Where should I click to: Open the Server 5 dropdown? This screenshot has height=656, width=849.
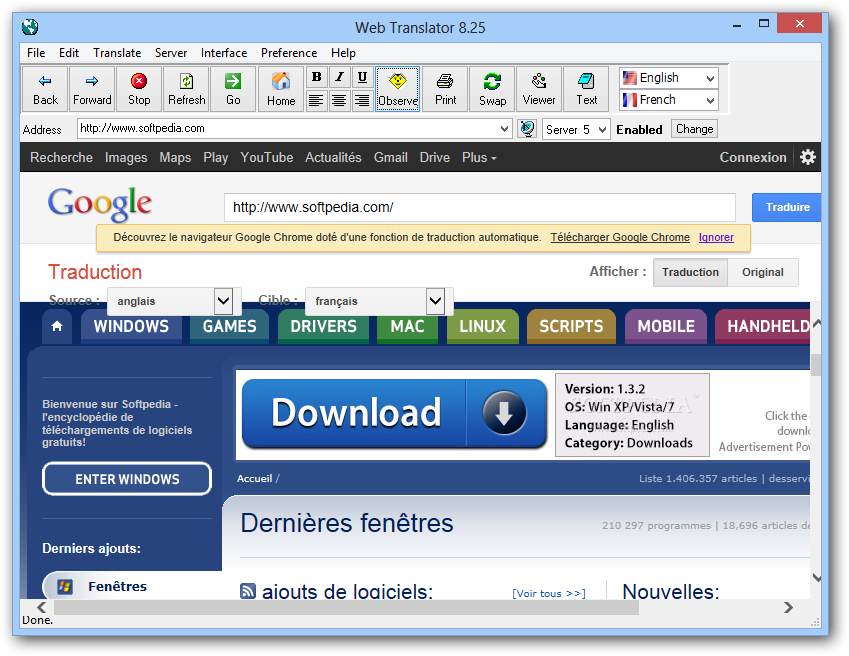(576, 129)
